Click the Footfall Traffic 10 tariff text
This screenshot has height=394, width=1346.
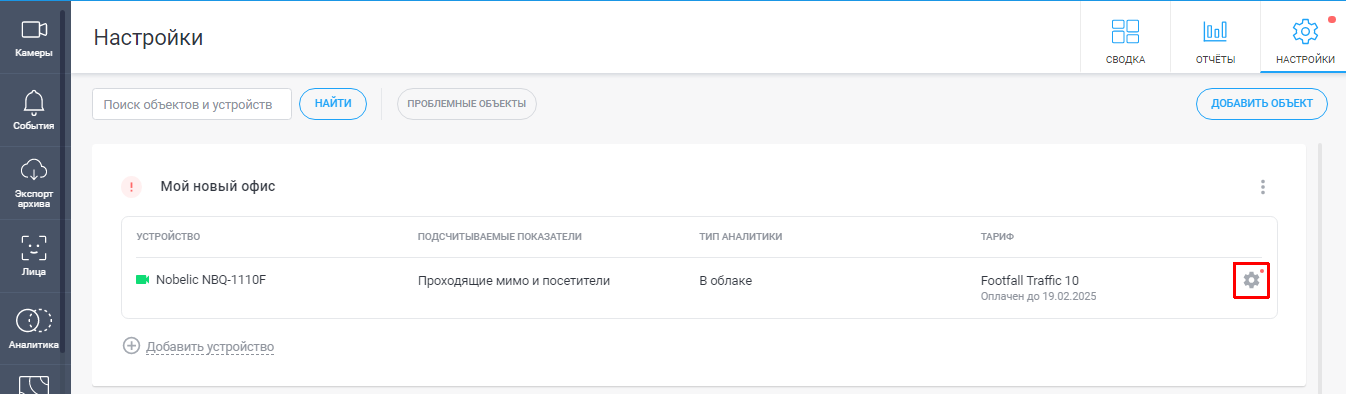[1030, 280]
